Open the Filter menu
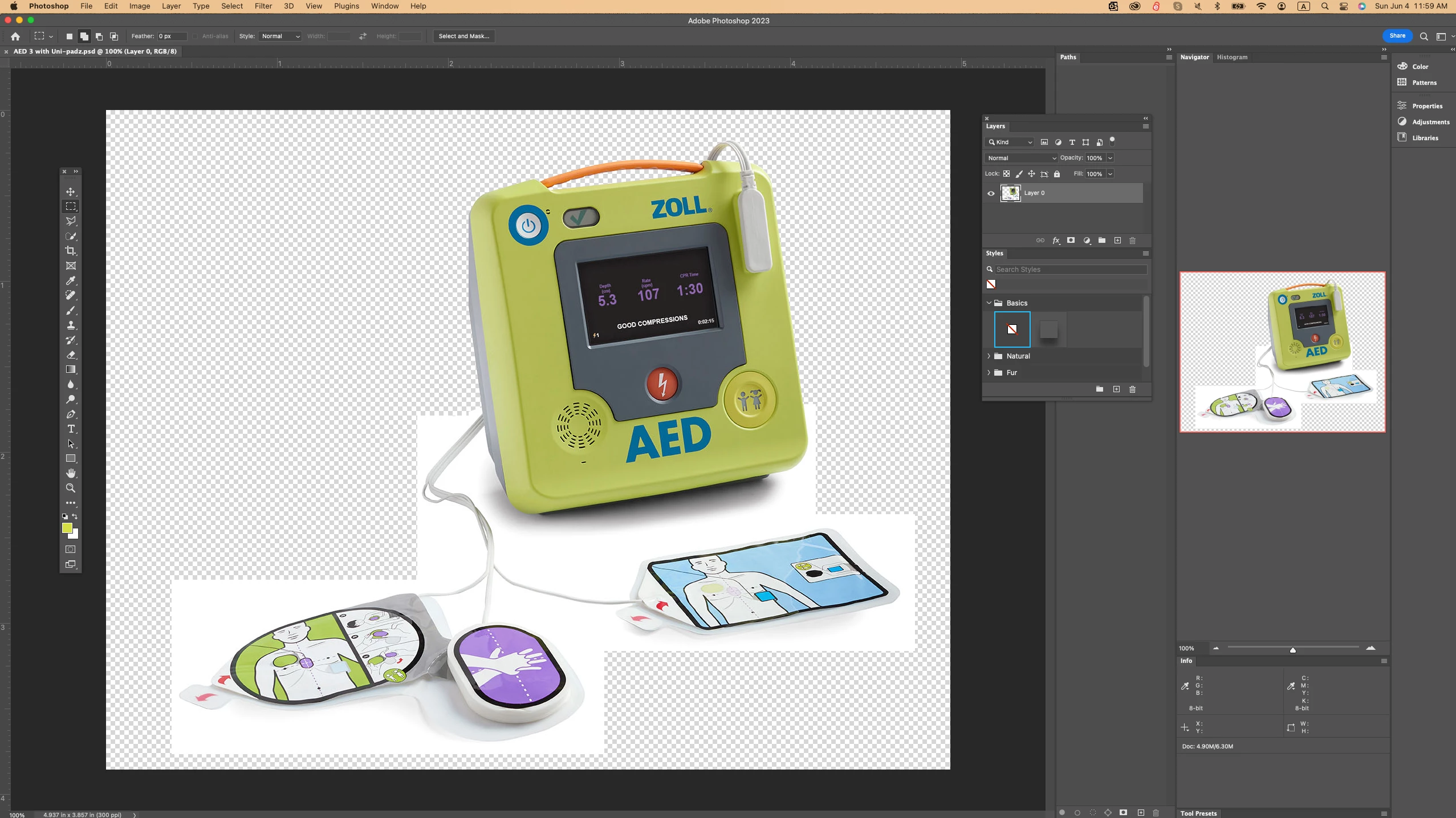The height and width of the screenshot is (818, 1456). tap(263, 6)
